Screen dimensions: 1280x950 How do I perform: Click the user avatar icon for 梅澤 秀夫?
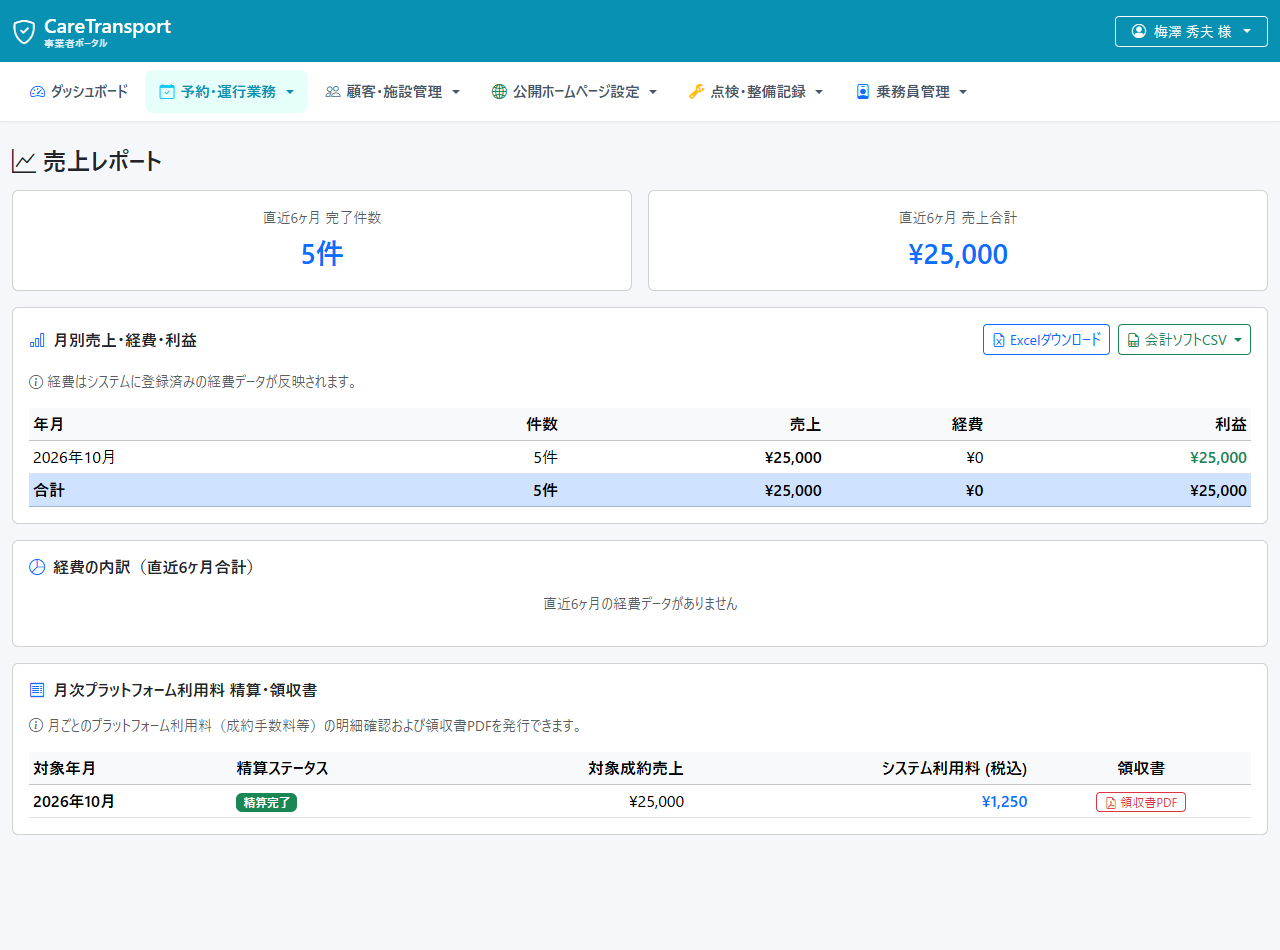click(1138, 31)
